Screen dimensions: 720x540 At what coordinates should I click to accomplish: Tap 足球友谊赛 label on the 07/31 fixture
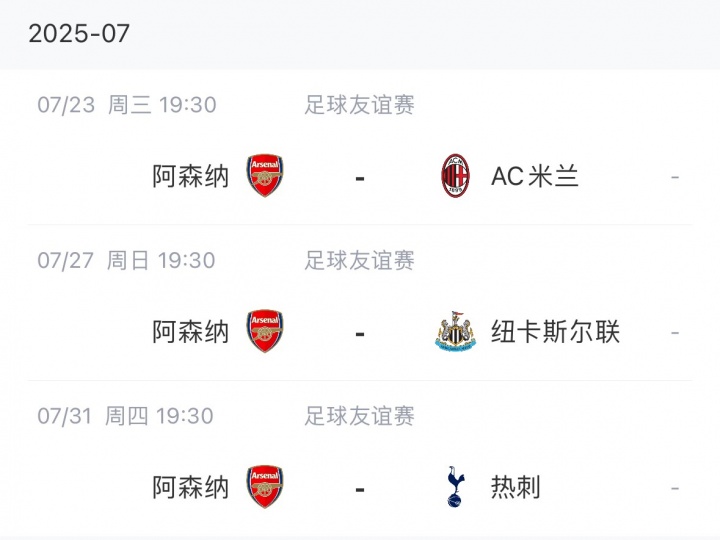point(360,416)
